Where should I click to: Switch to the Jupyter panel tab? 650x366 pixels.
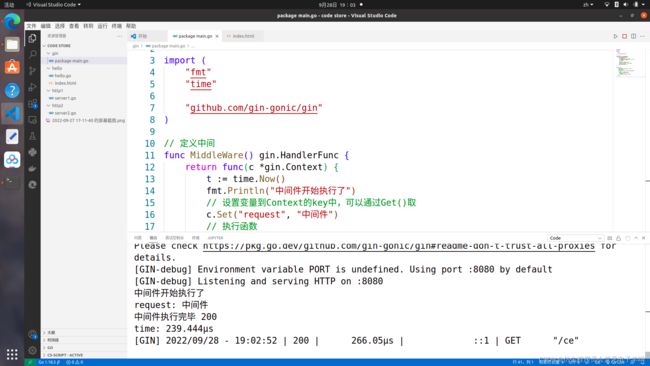[215, 238]
